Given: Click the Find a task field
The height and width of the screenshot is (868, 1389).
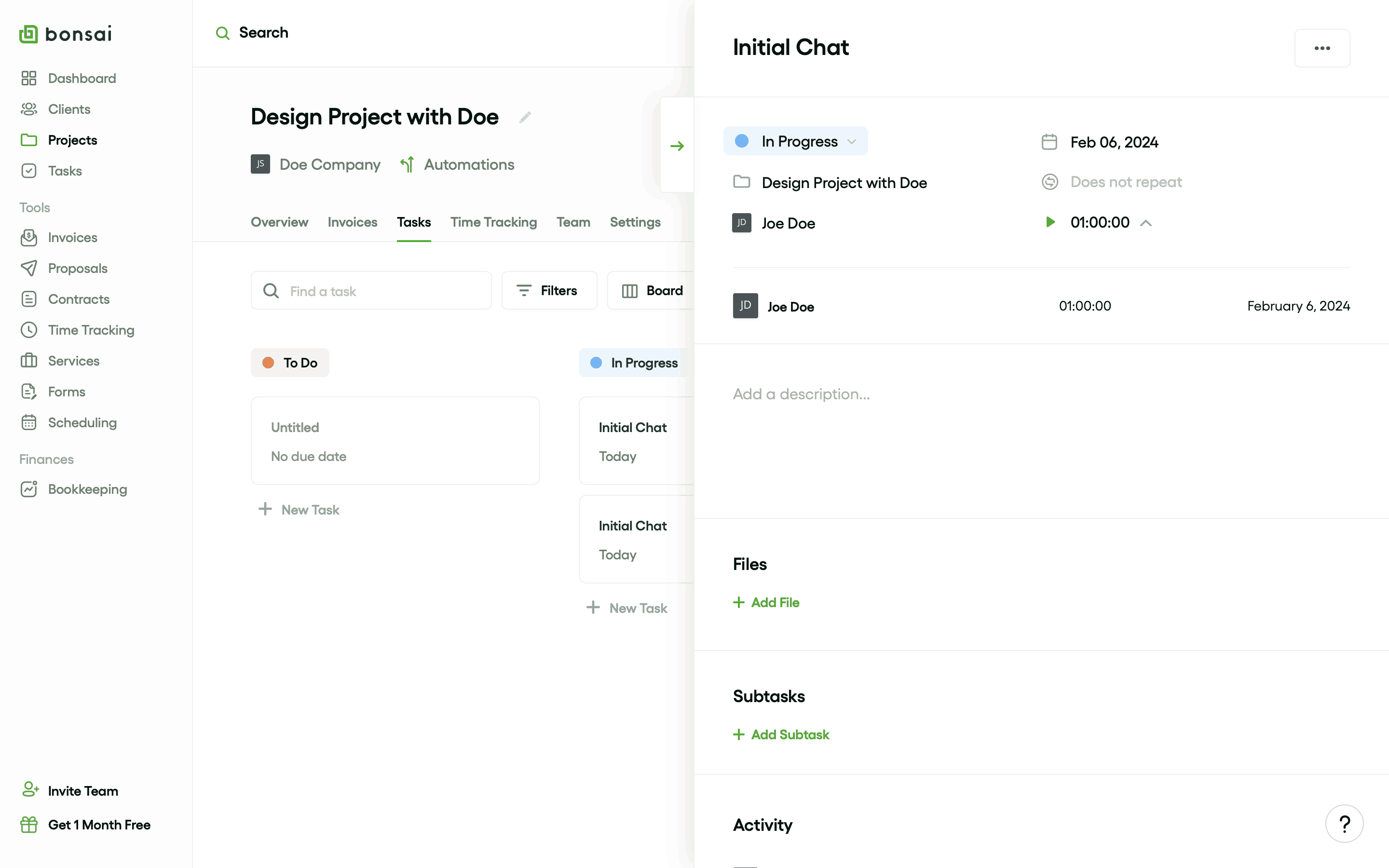Looking at the screenshot, I should (371, 291).
